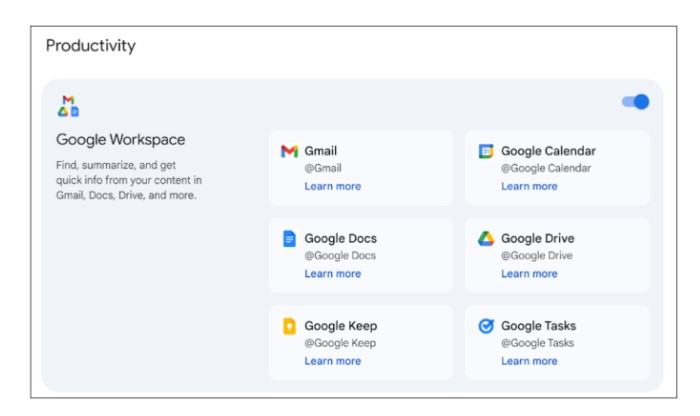This screenshot has width=700, height=416.
Task: Open Learn more link under Gmail
Action: click(333, 186)
